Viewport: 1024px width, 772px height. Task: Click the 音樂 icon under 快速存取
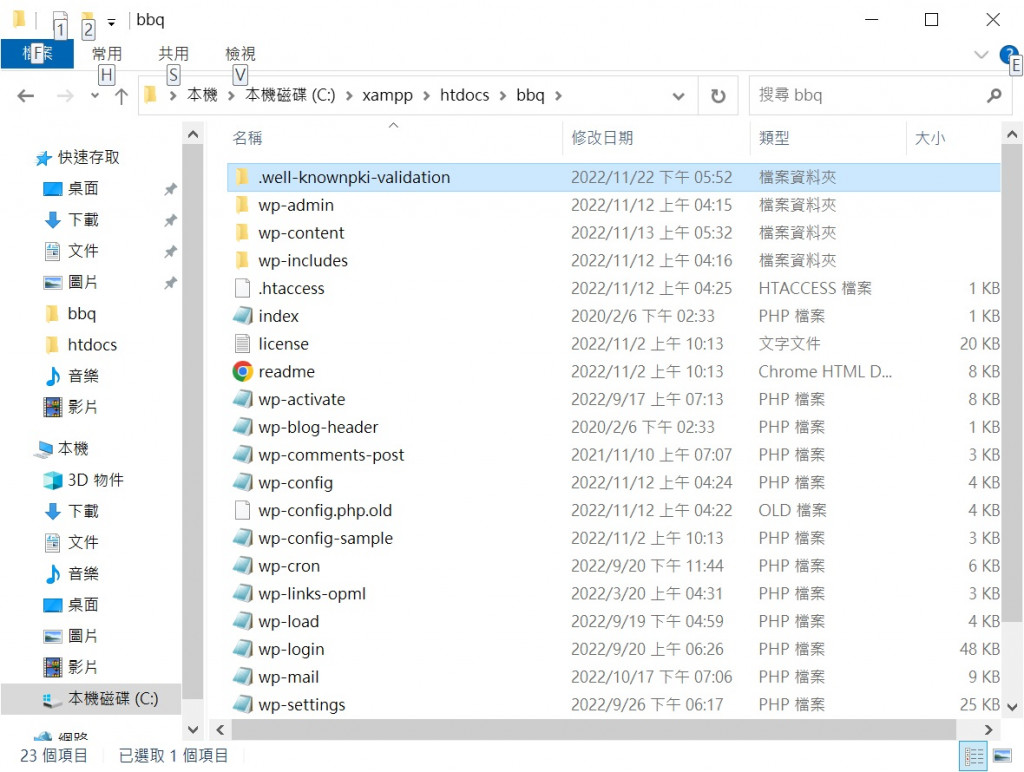coord(53,376)
